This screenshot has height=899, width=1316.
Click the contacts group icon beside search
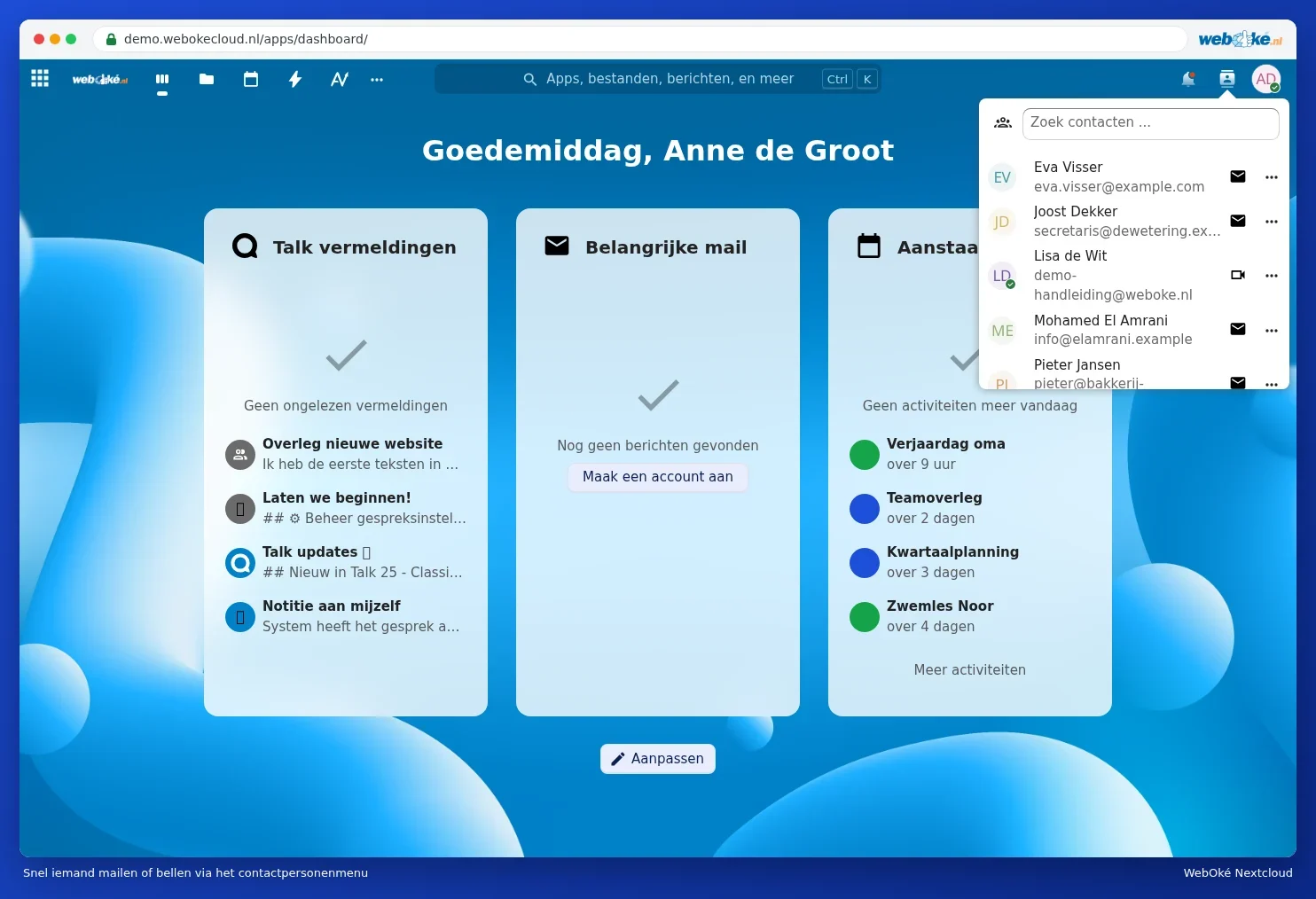(x=1003, y=123)
